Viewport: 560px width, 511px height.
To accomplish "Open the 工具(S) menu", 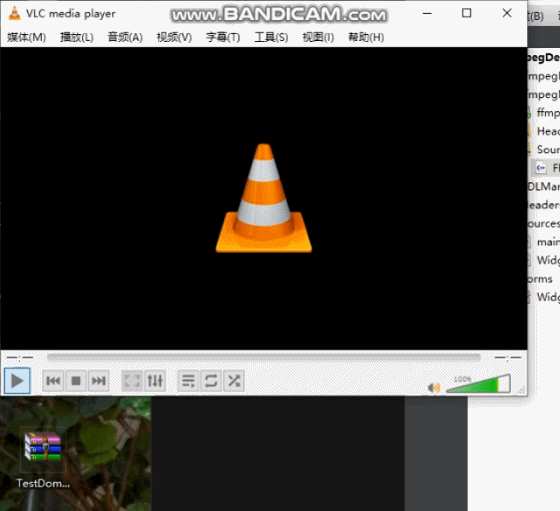I will [271, 37].
